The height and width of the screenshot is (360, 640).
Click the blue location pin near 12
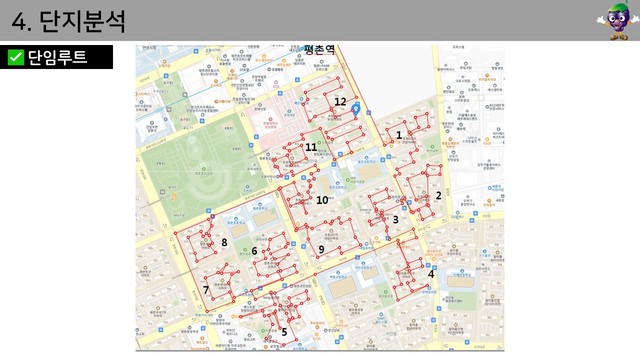[356, 109]
